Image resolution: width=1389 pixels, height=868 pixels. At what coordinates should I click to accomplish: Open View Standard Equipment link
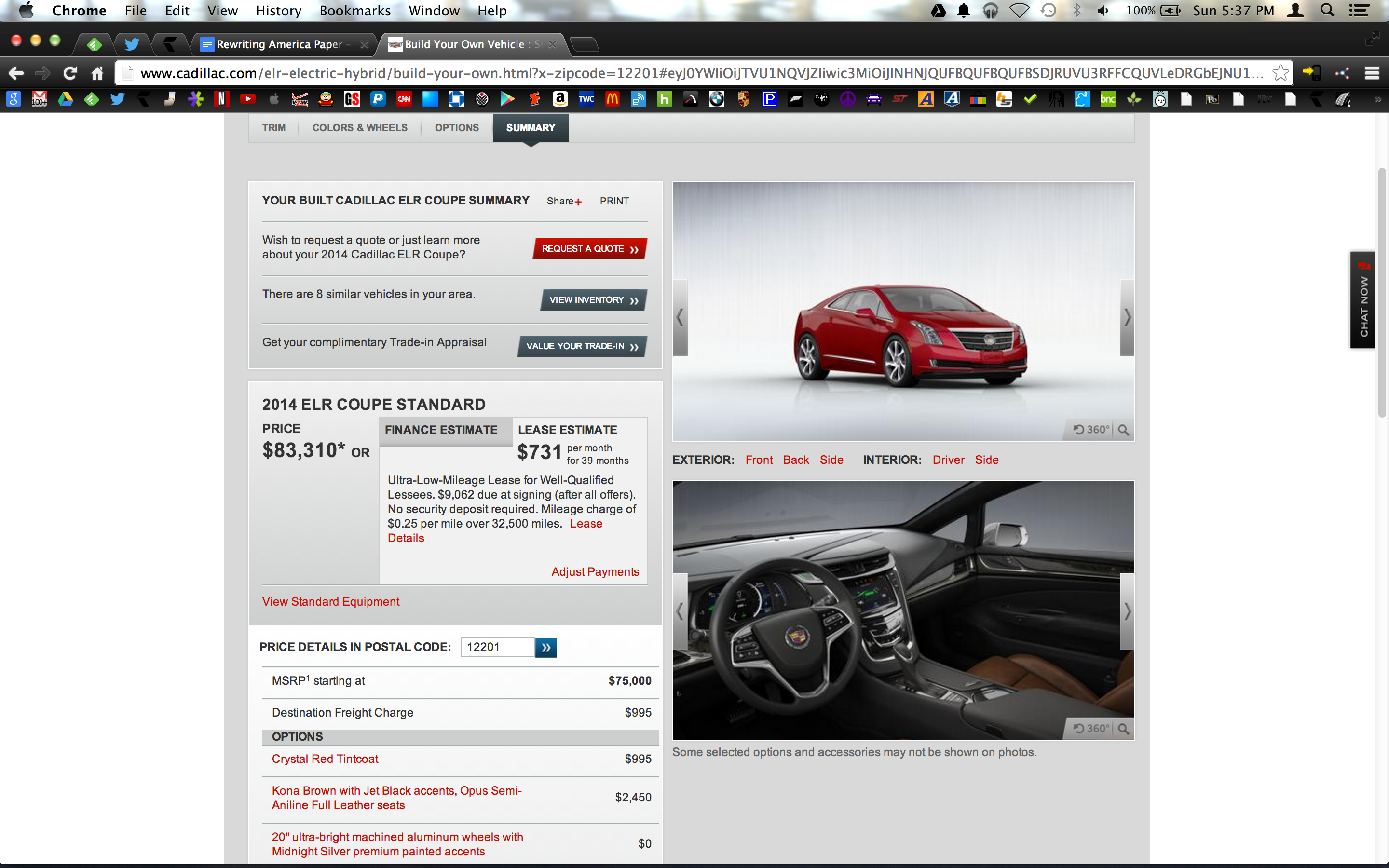click(330, 602)
